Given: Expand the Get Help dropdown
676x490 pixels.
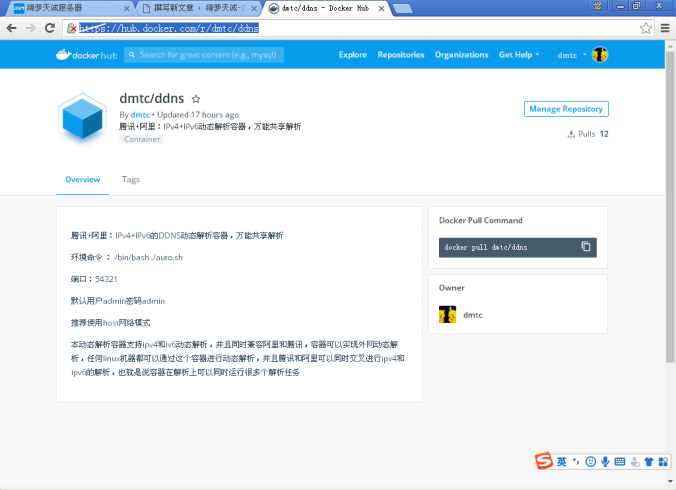Looking at the screenshot, I should click(519, 55).
